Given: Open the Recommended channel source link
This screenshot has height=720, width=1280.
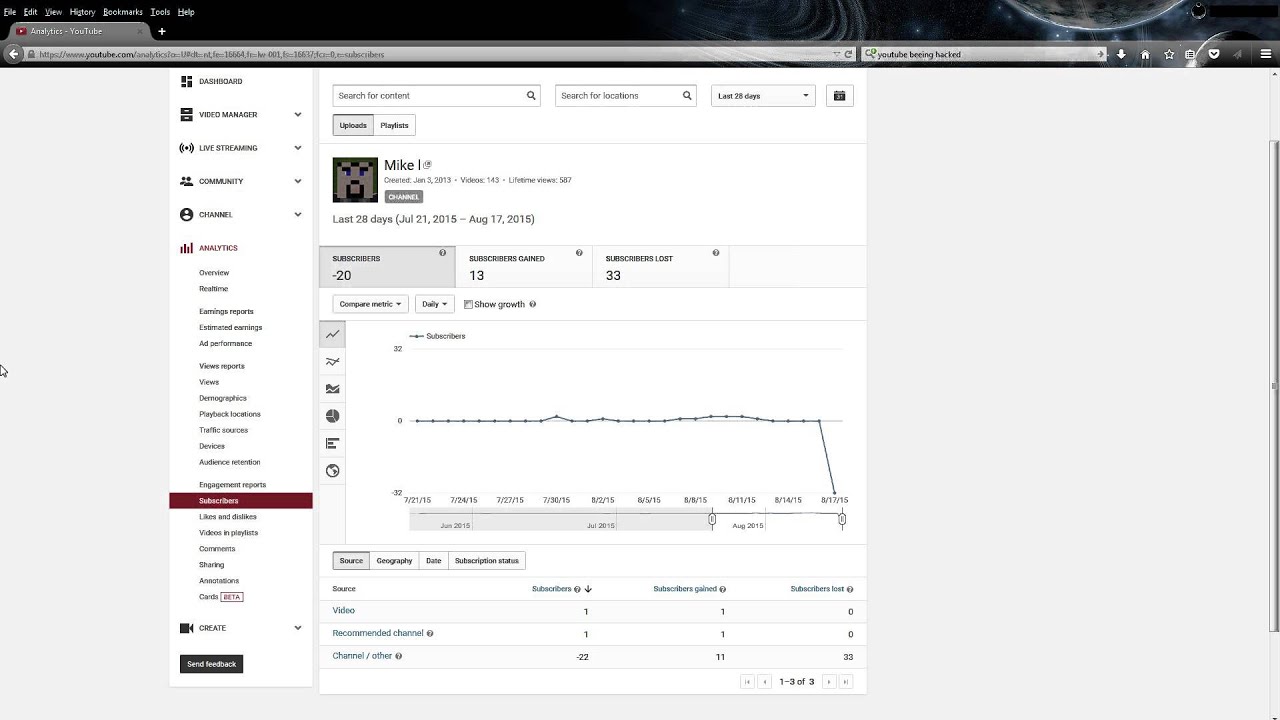Looking at the screenshot, I should [x=378, y=633].
